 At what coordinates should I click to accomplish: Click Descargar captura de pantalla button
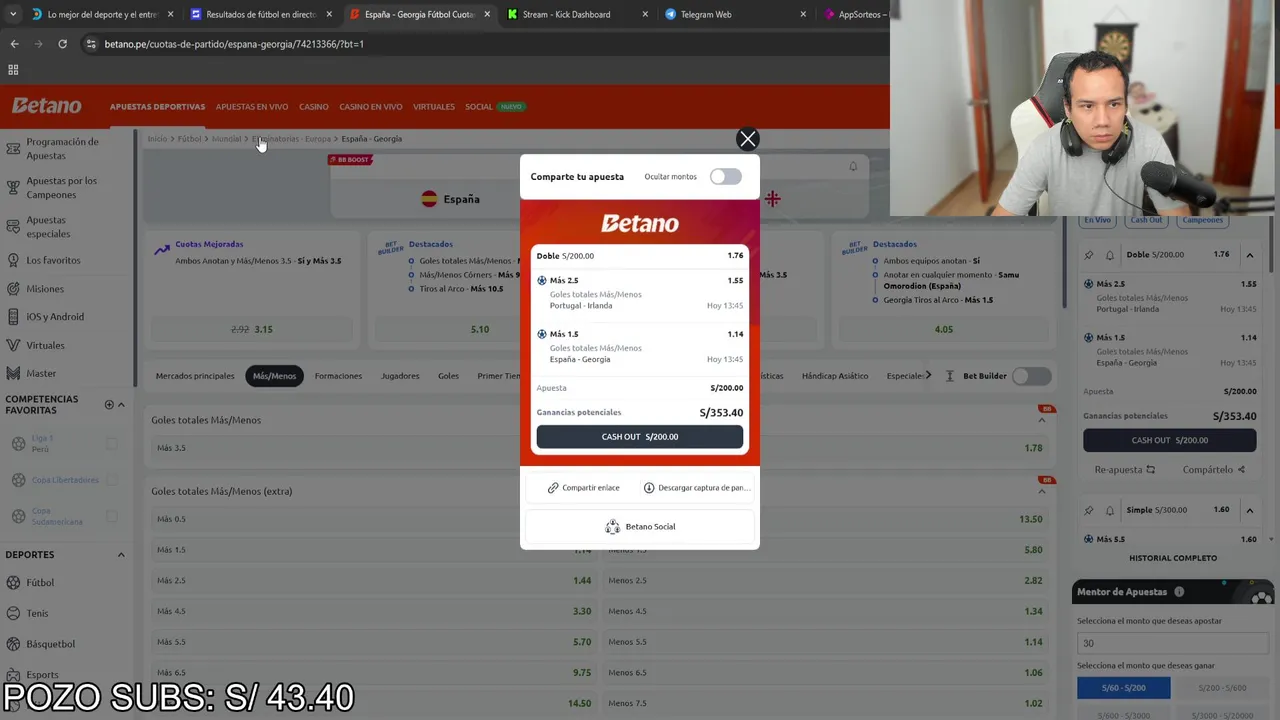(x=696, y=488)
